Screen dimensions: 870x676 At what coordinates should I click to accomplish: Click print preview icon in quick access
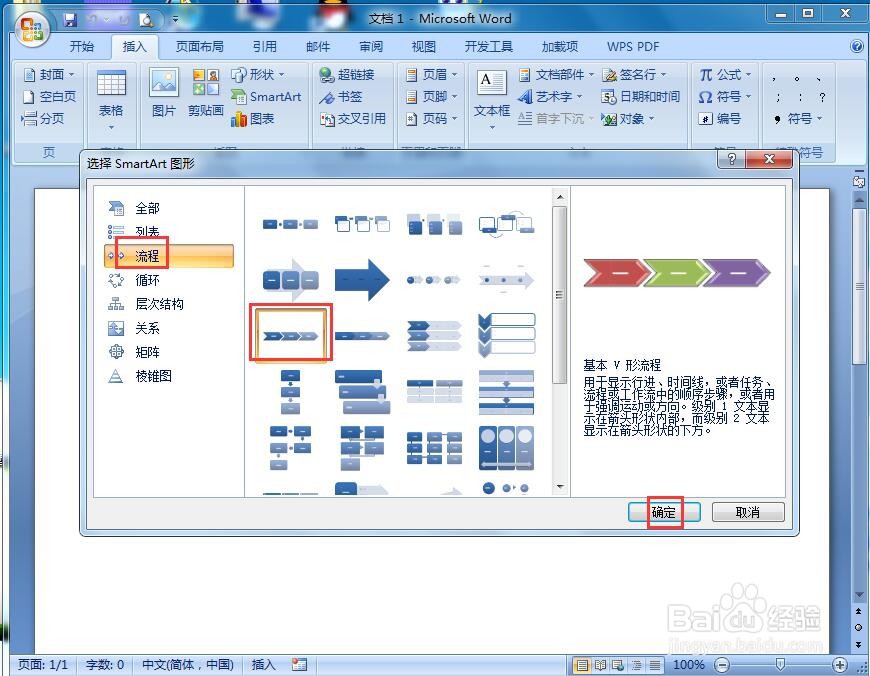pos(146,20)
